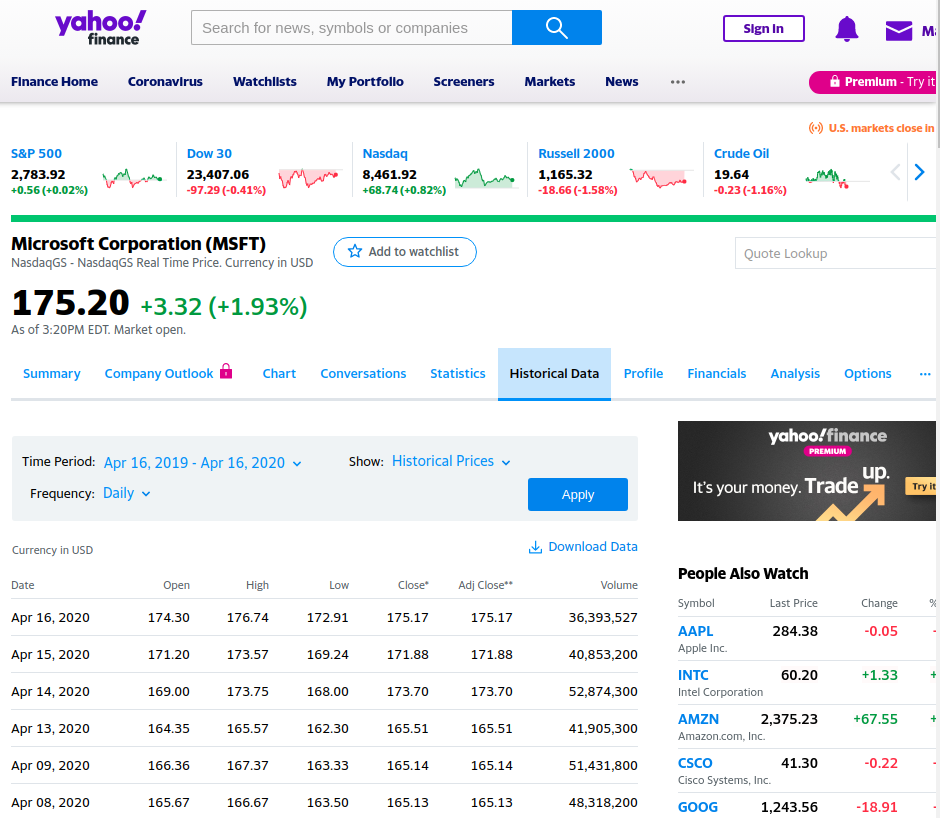
Task: Go to Watchlists in navigation
Action: [265, 82]
